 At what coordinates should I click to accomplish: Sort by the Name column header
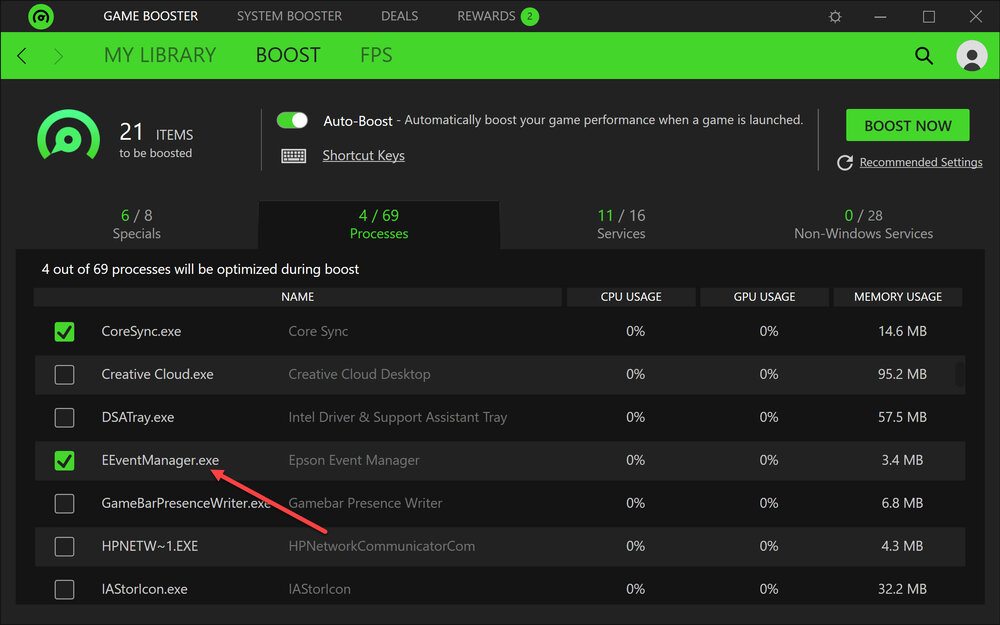(x=298, y=297)
